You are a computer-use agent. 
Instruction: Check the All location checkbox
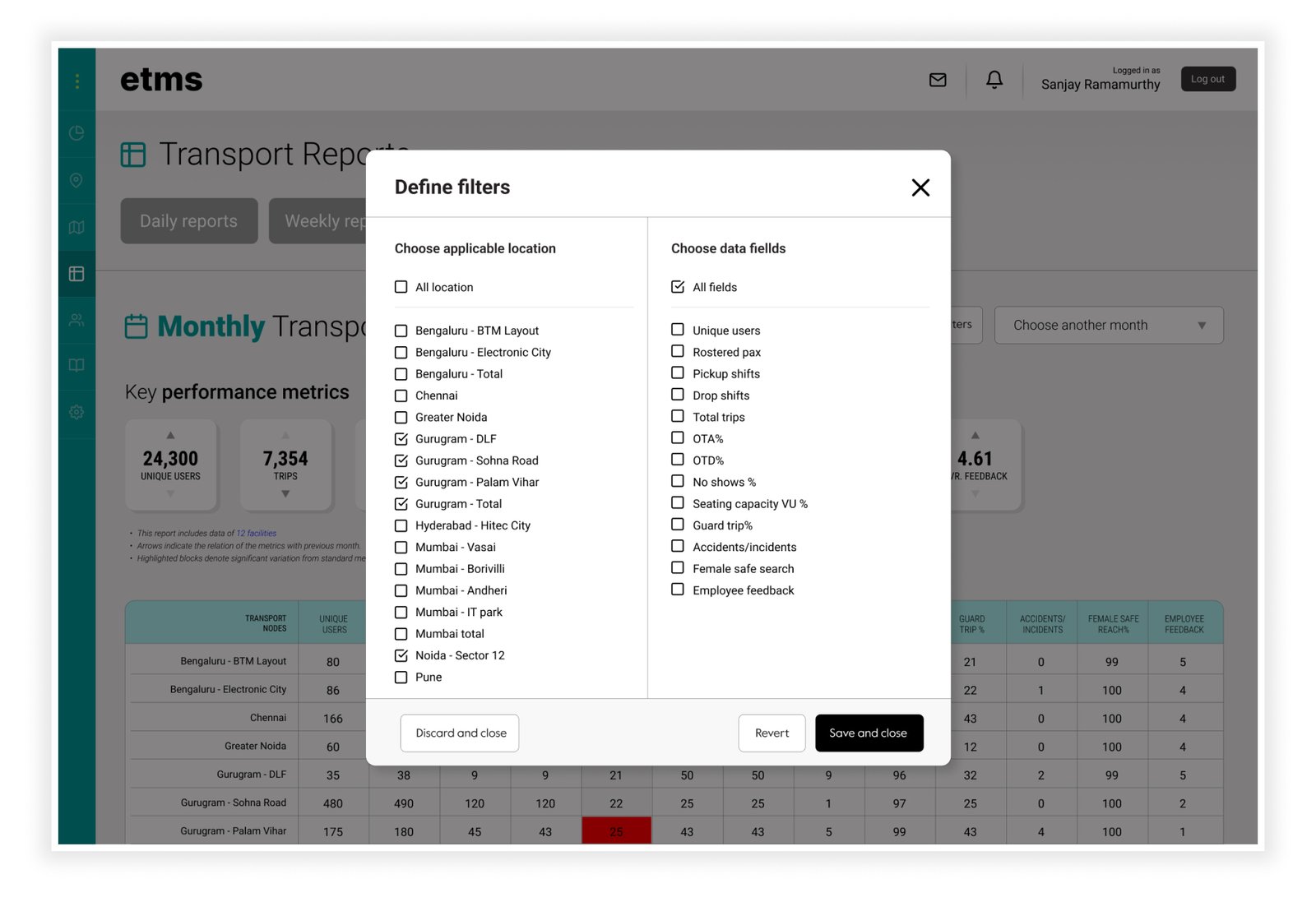pos(401,287)
